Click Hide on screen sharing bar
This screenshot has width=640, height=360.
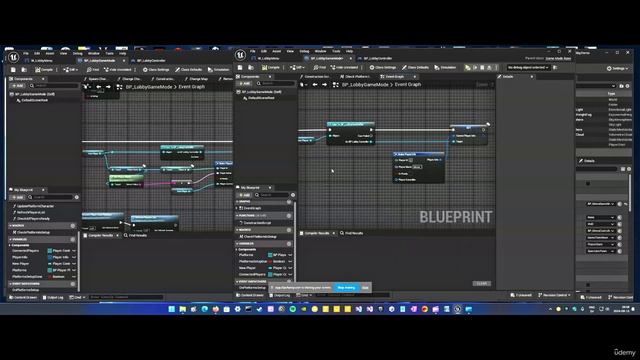point(365,288)
